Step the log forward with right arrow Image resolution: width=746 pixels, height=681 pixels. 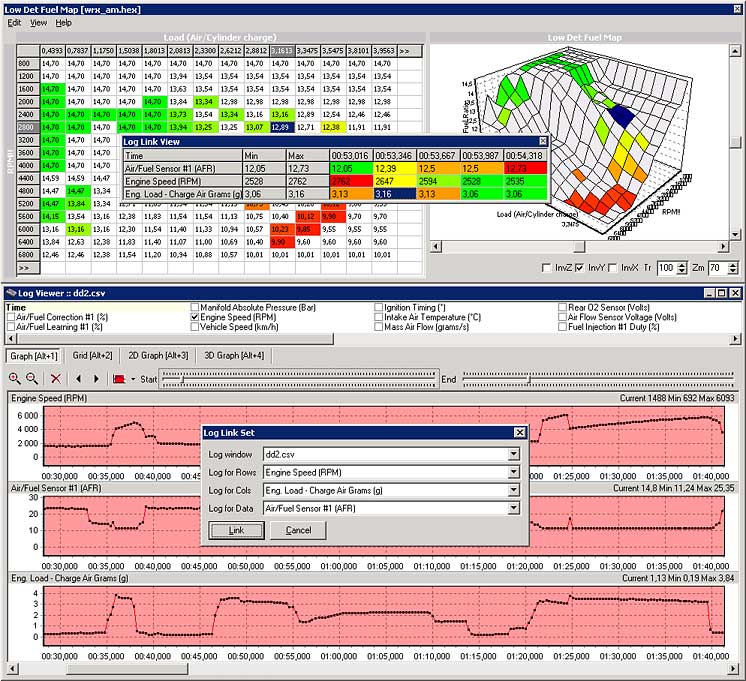97,379
